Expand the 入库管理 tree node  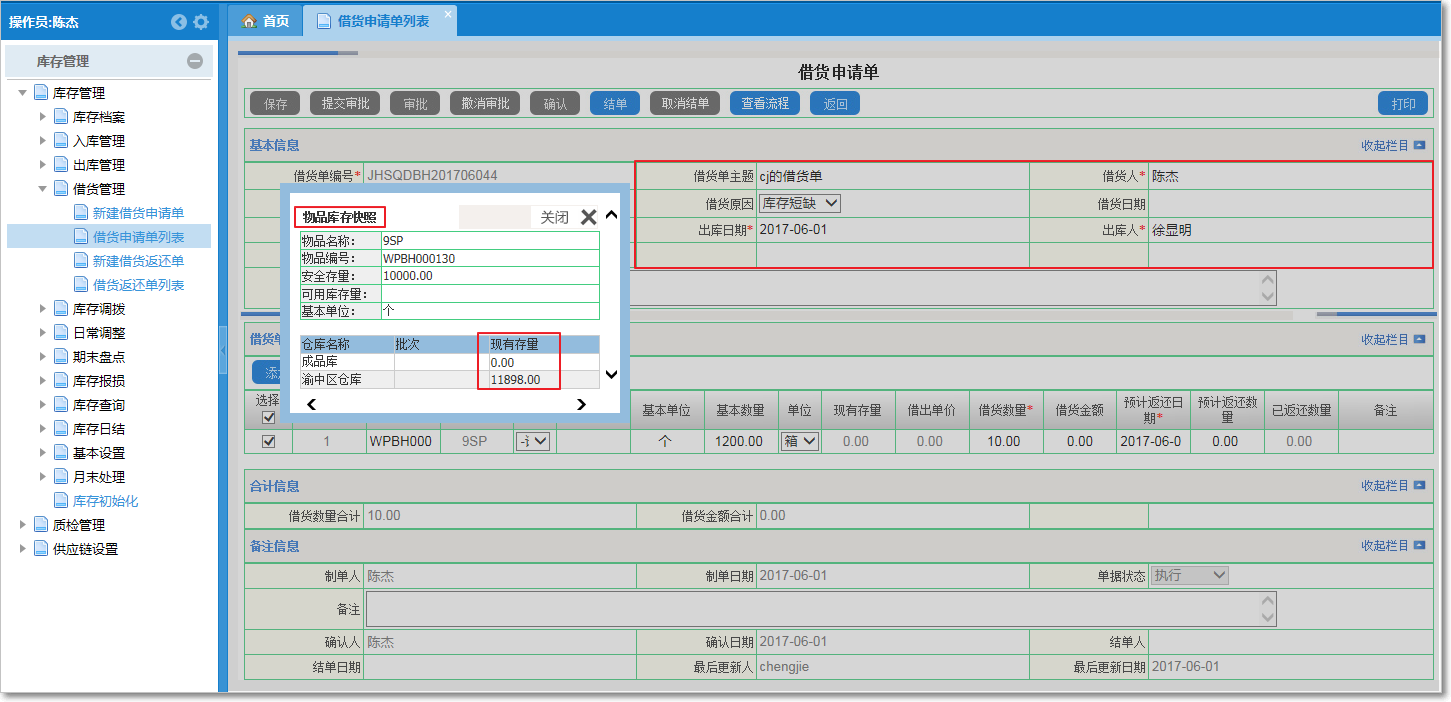point(43,141)
